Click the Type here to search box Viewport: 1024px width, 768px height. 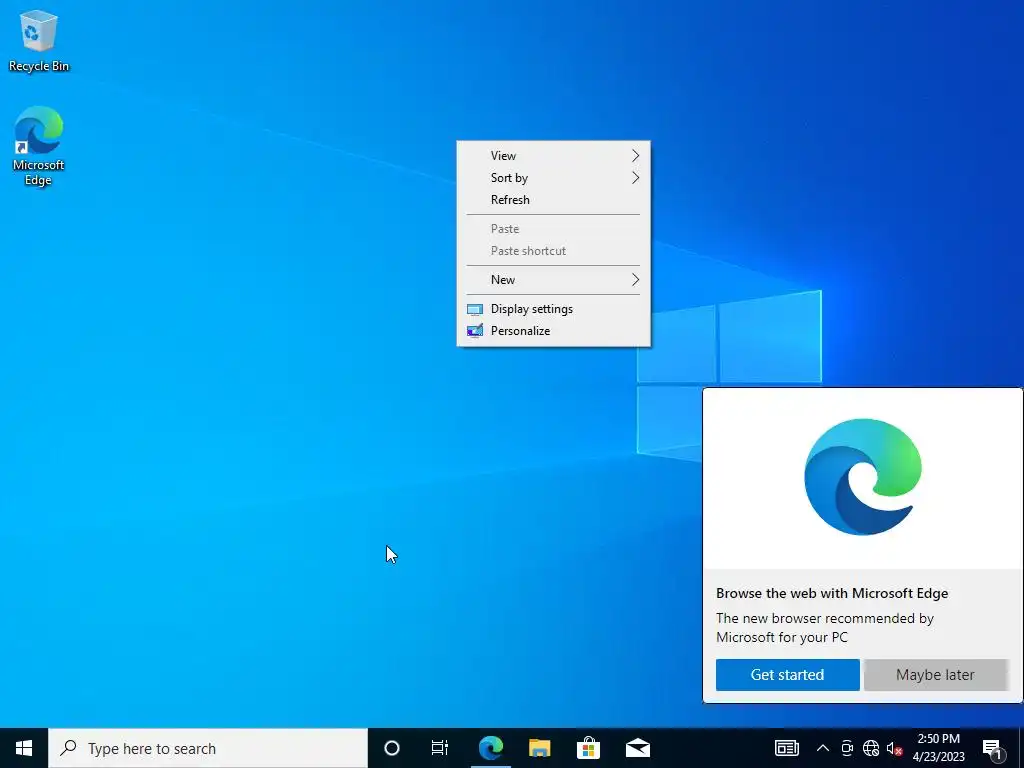[208, 748]
